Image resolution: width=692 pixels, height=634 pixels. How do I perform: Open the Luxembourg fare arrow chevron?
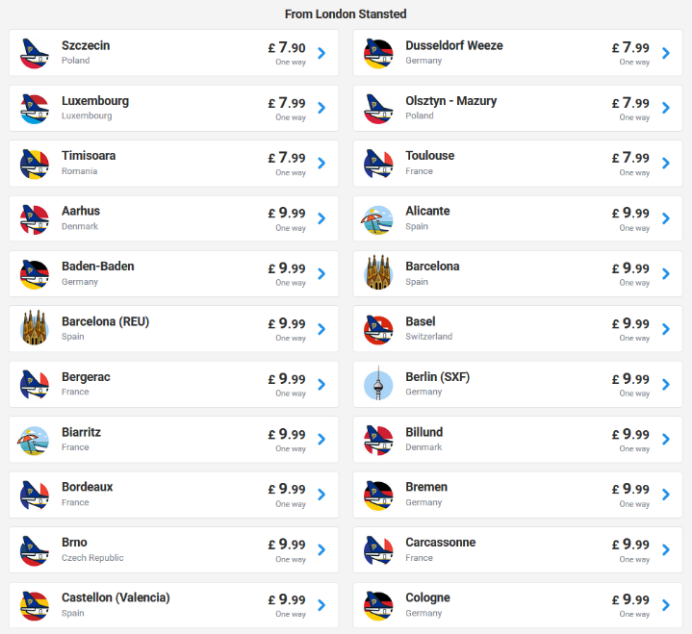click(322, 108)
